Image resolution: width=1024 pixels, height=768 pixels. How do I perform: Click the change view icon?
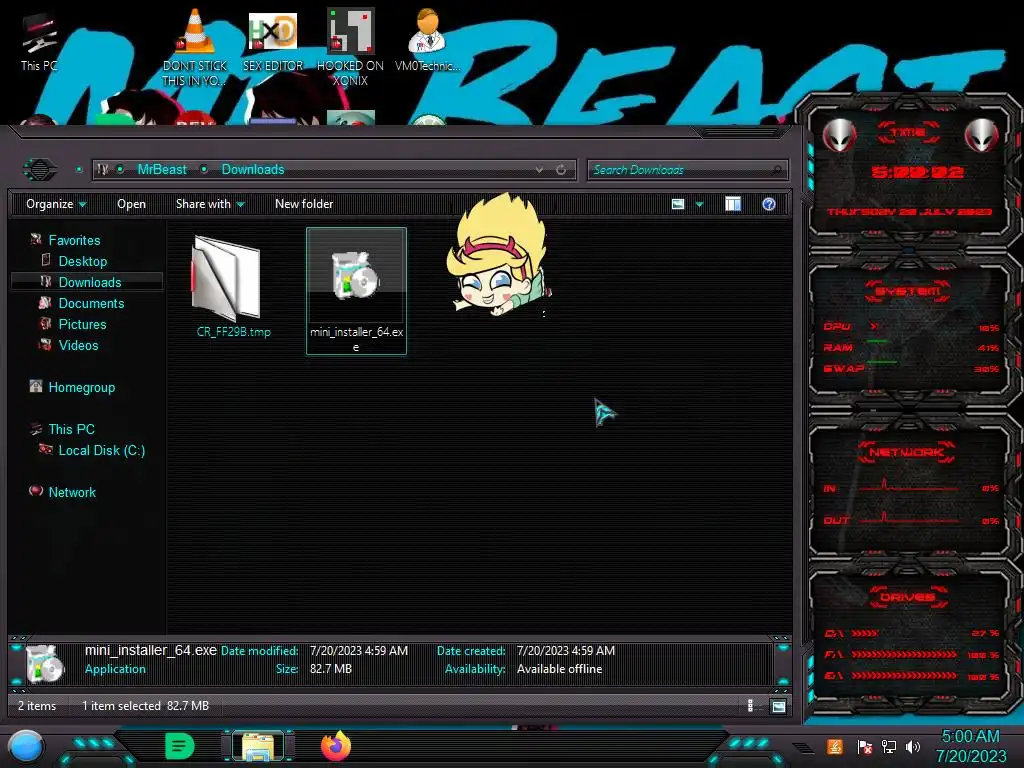point(678,204)
